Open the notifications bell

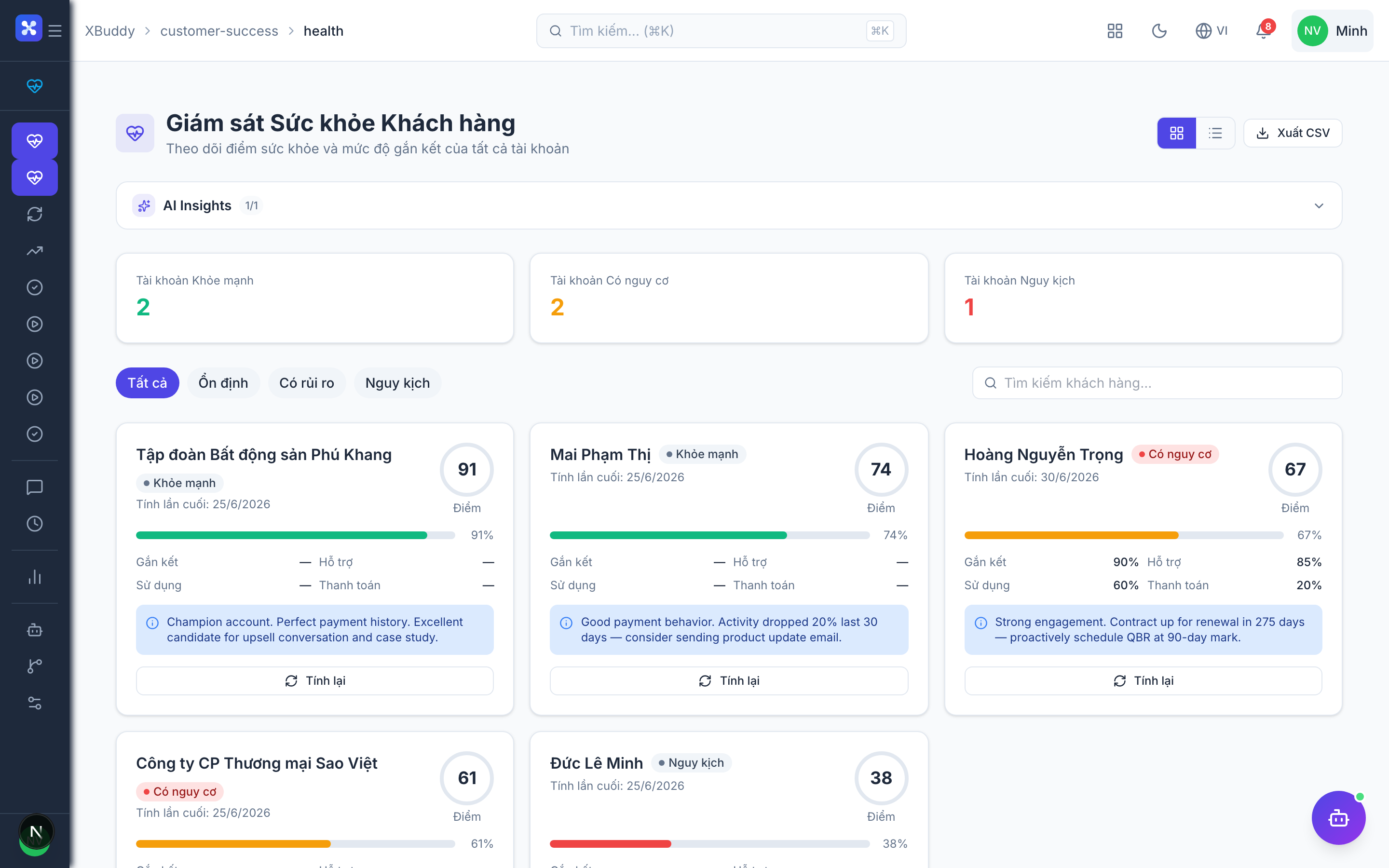[1263, 30]
